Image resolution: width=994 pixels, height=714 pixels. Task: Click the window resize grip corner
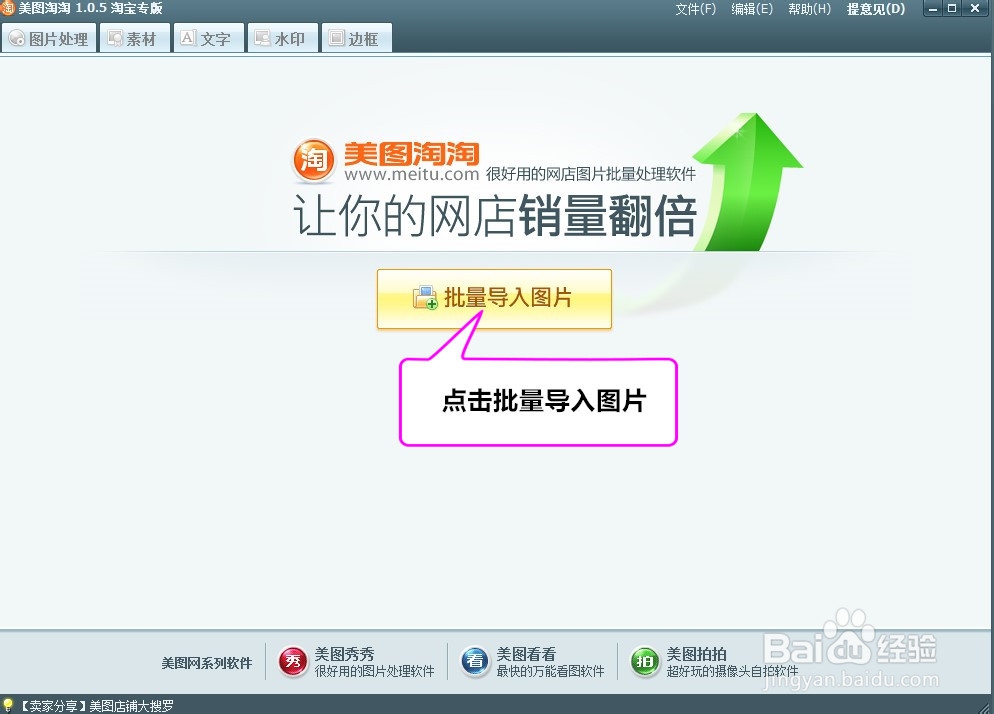(986, 707)
